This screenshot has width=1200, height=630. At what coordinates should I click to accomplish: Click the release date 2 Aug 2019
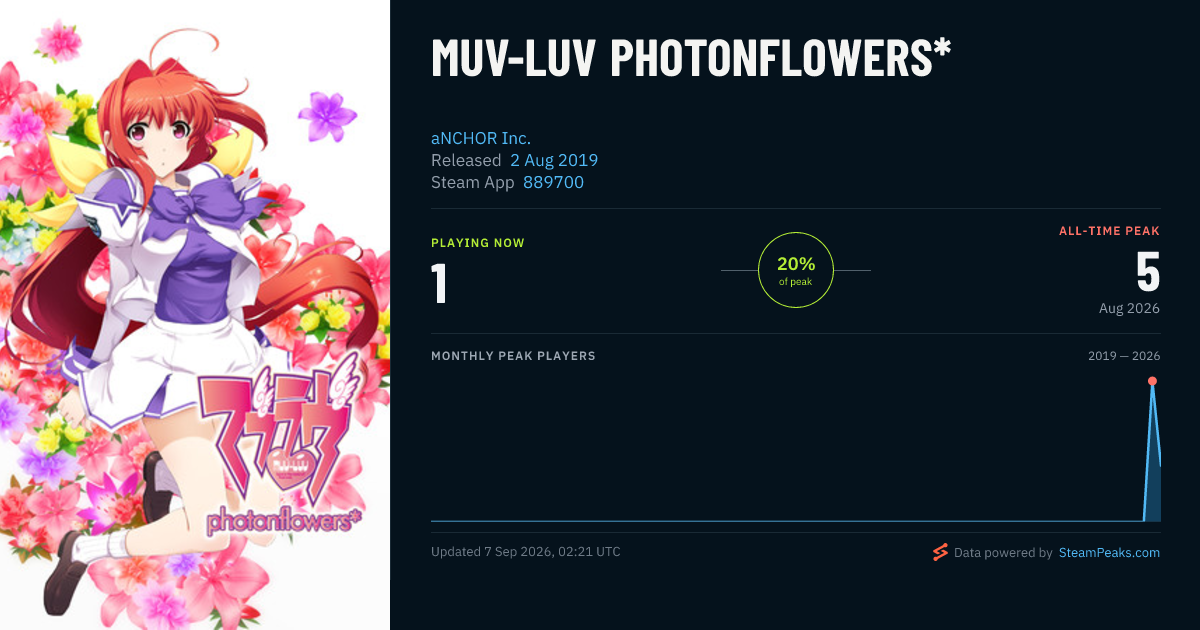pyautogui.click(x=554, y=160)
